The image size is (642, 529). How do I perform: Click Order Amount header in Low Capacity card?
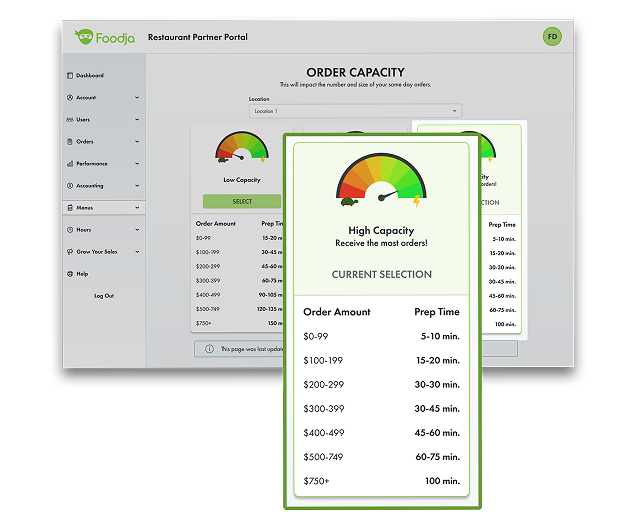point(216,224)
